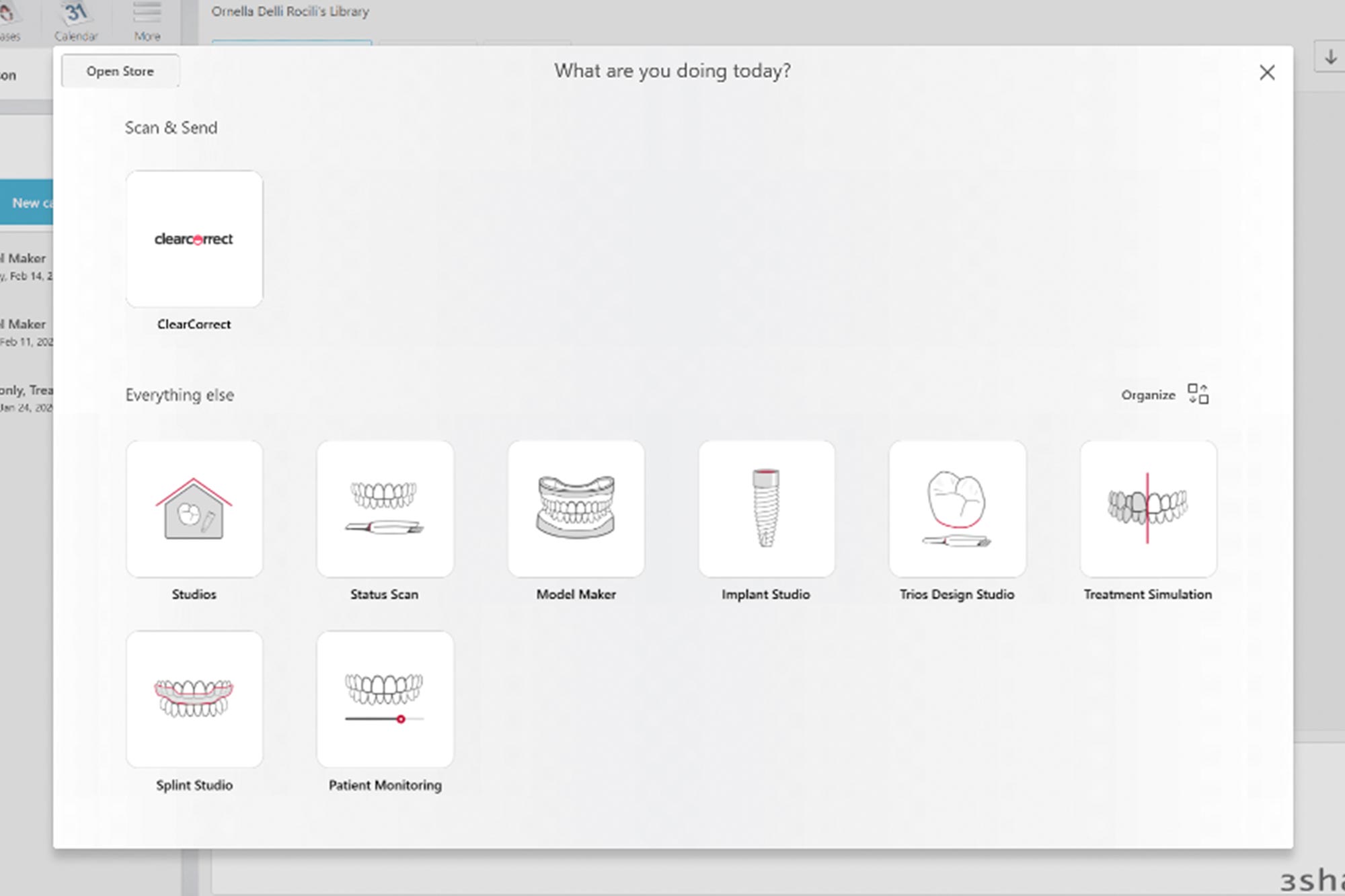This screenshot has height=896, width=1345.
Task: Click the 'Patient Monitoring' label text
Action: (x=385, y=785)
